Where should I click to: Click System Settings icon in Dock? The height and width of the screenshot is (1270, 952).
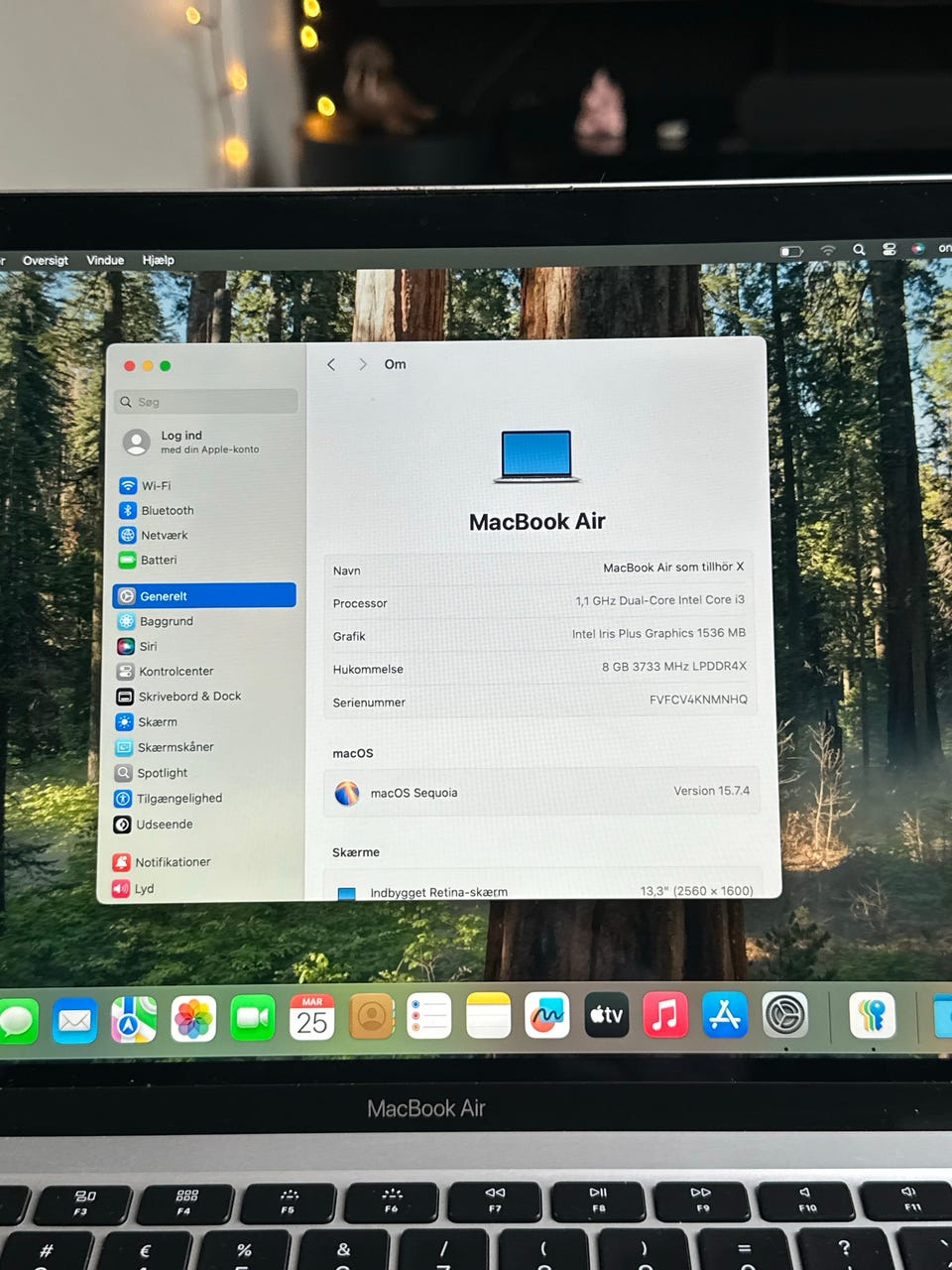(785, 1015)
